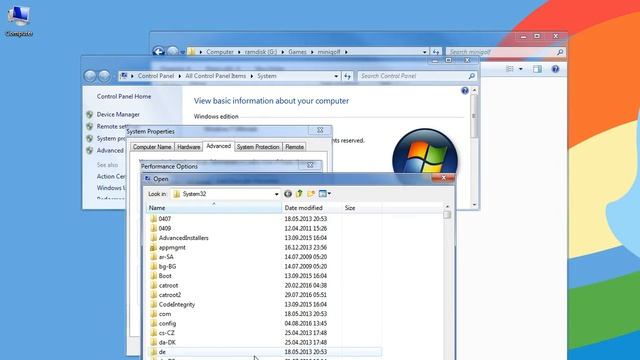Image resolution: width=640 pixels, height=360 pixels.
Task: Click Back arrow in the minigolf Explorer window
Action: click(158, 52)
